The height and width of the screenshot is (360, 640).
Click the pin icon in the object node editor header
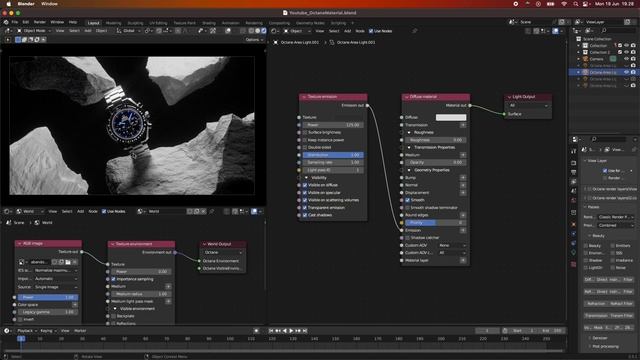coord(415,31)
